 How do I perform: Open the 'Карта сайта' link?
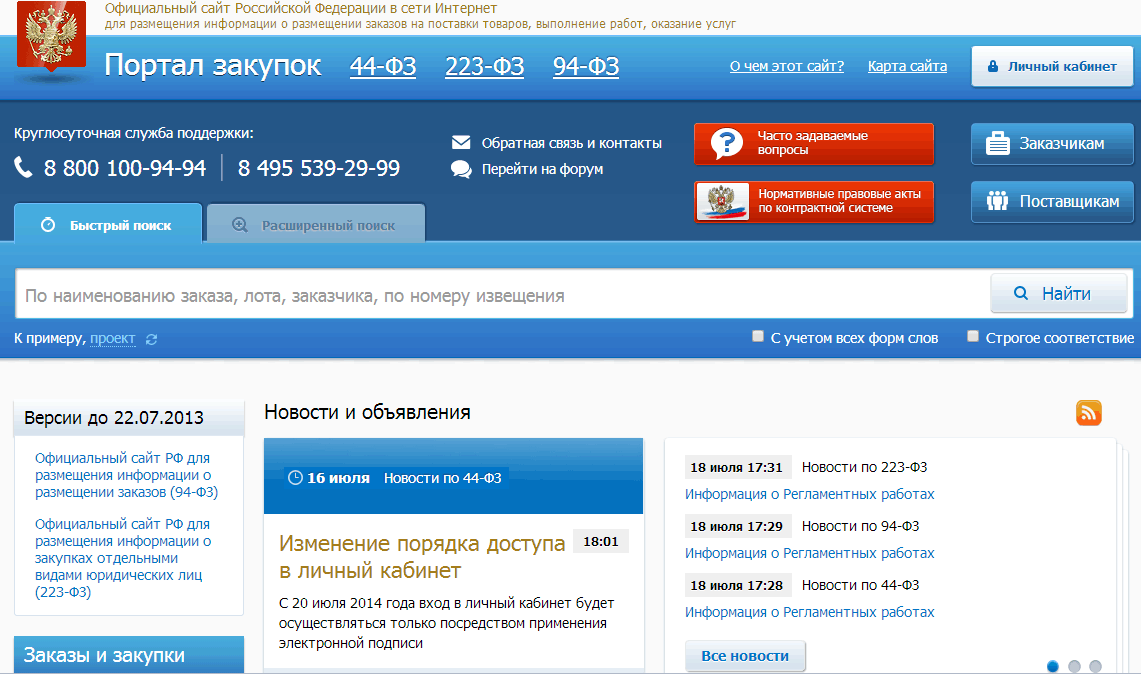(907, 67)
